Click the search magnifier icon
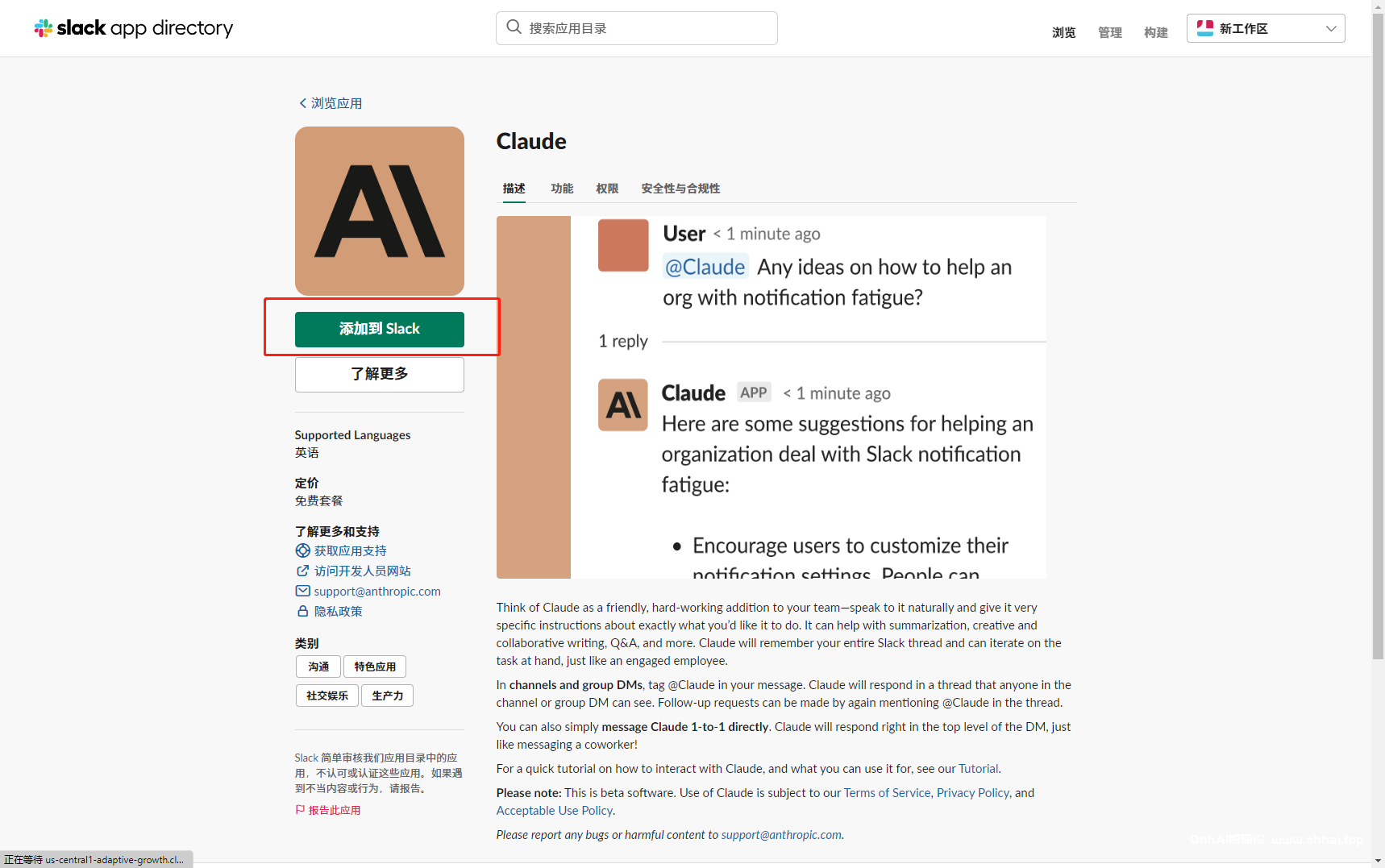 [514, 27]
